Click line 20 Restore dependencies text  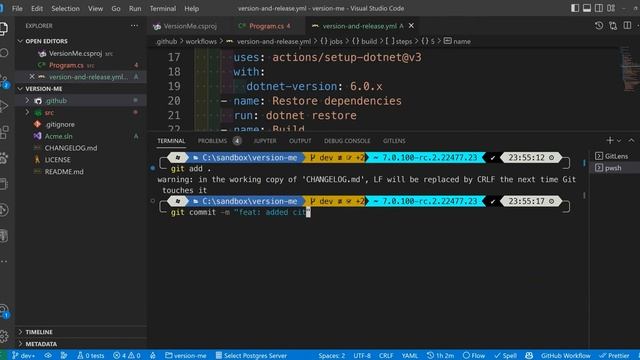click(337, 101)
